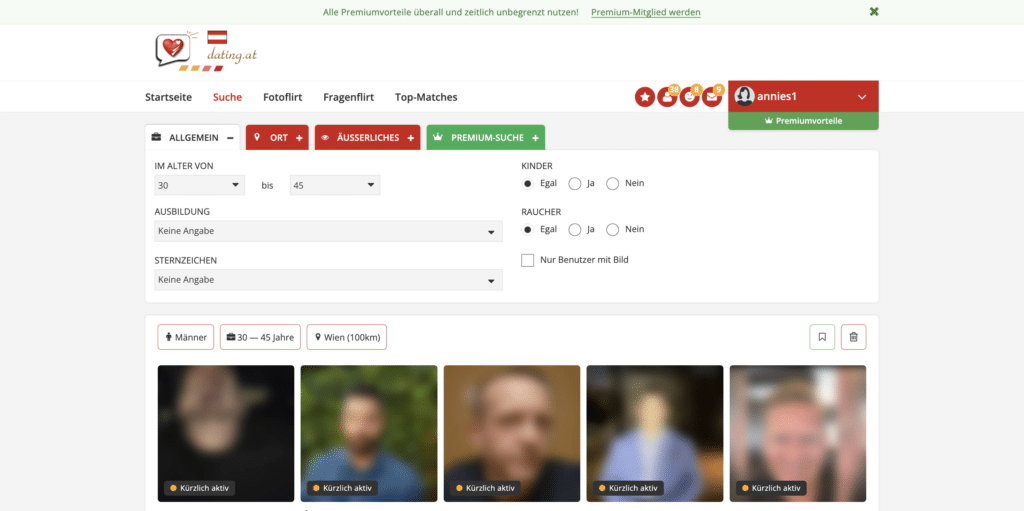Select Raucher option Egal
This screenshot has width=1024, height=511.
(x=528, y=229)
